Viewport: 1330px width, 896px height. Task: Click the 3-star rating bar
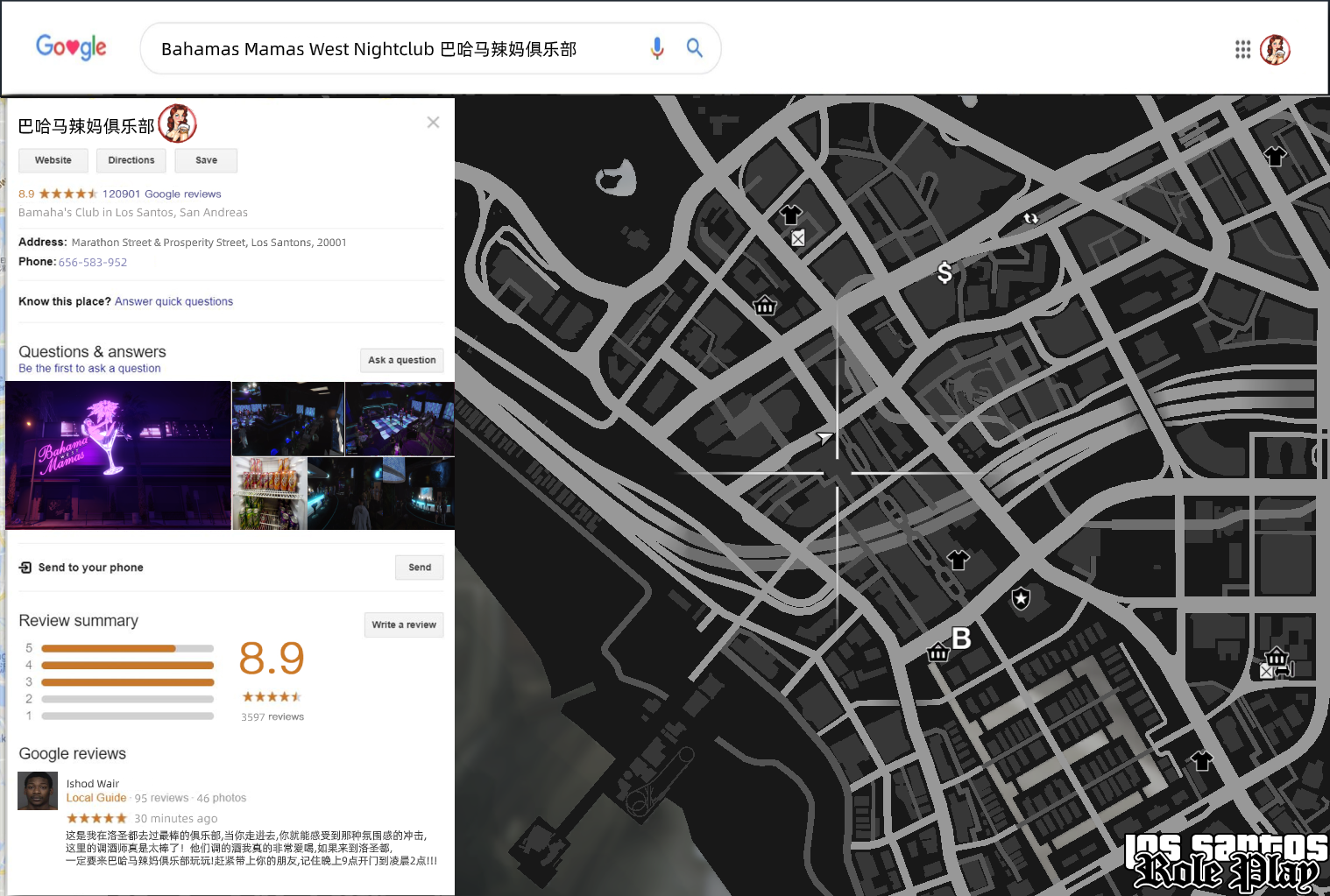click(127, 682)
